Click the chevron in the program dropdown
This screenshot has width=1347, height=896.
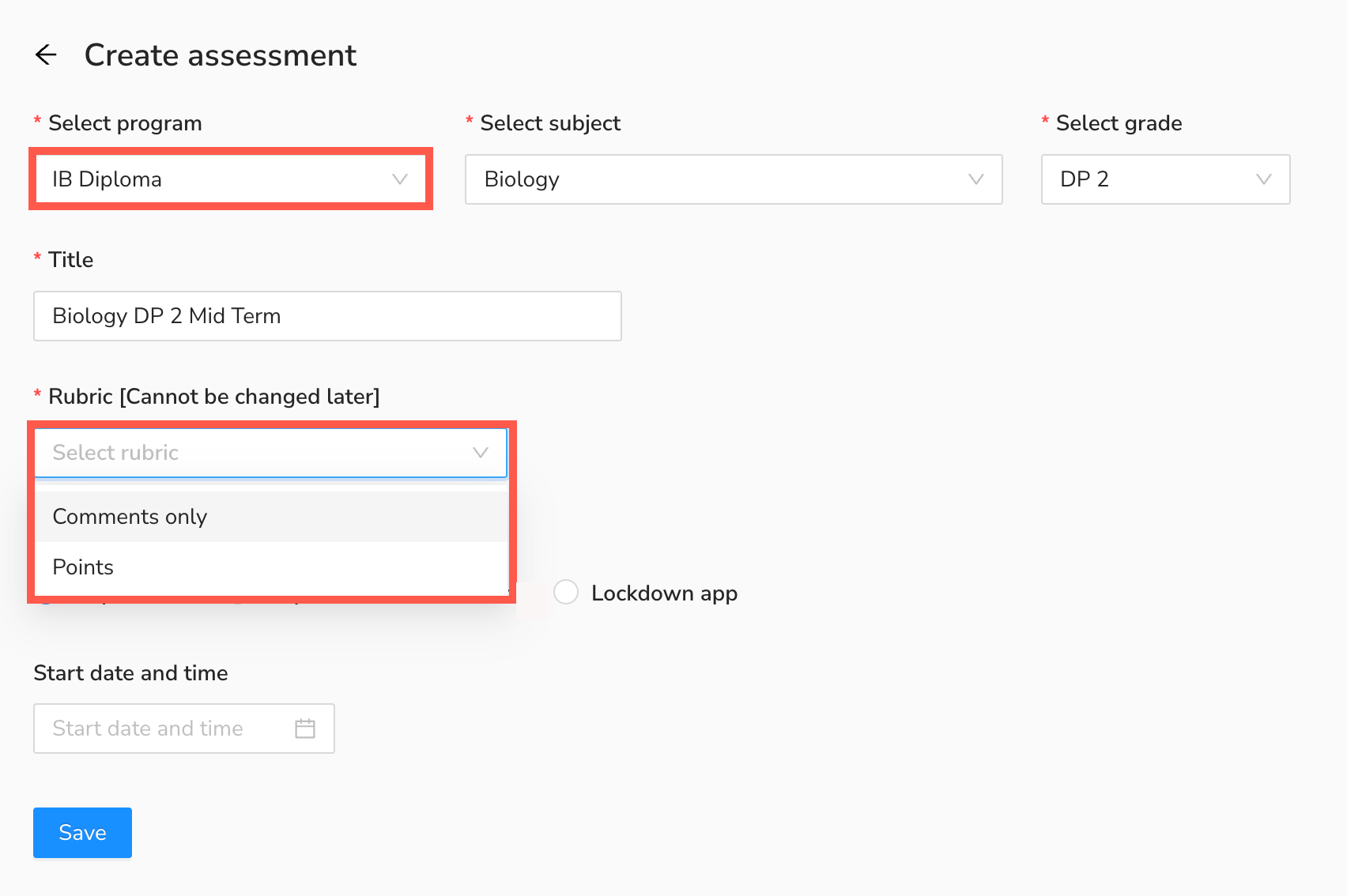click(400, 179)
